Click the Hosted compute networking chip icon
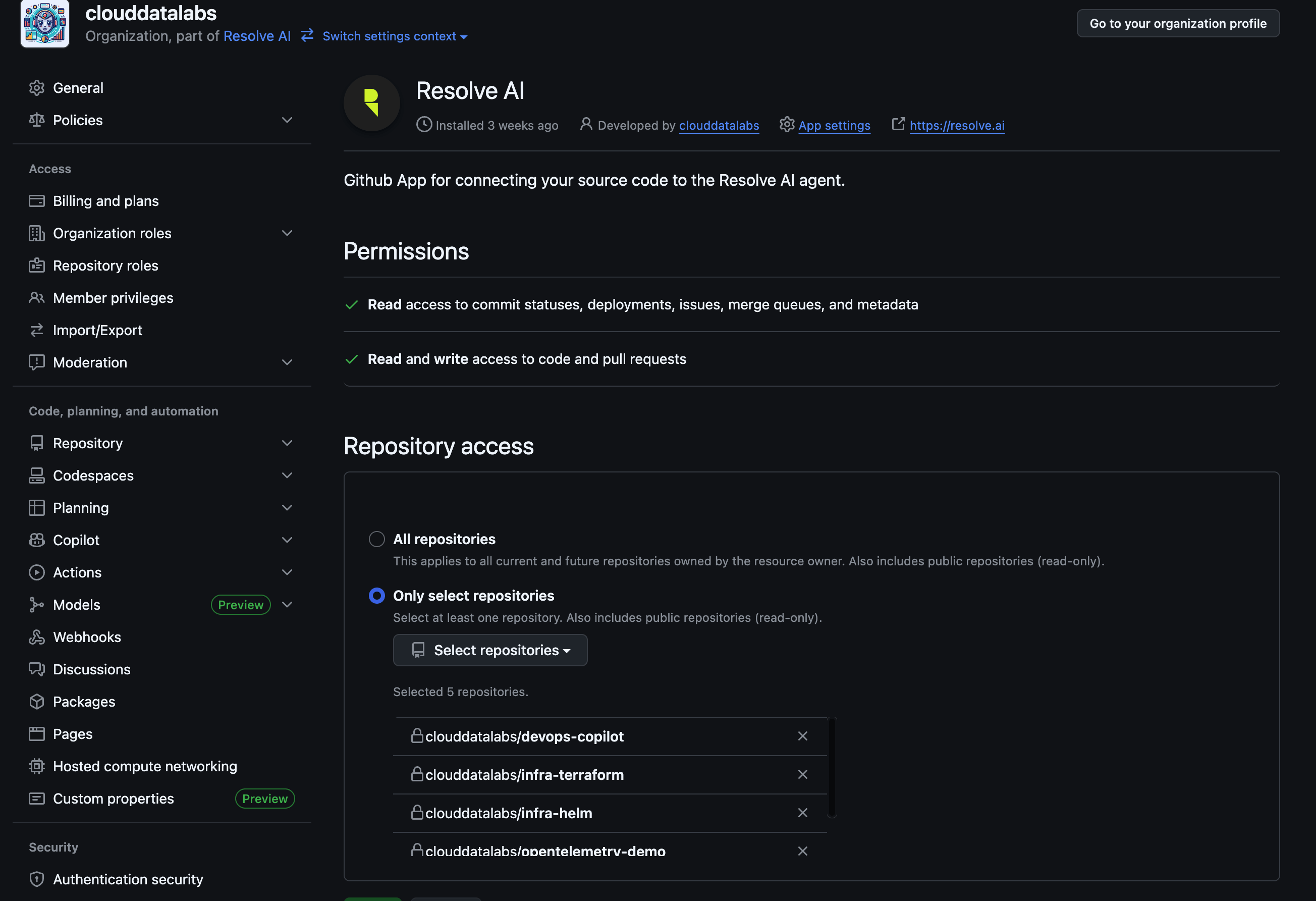Screen dimensions: 1316x901 point(37,766)
